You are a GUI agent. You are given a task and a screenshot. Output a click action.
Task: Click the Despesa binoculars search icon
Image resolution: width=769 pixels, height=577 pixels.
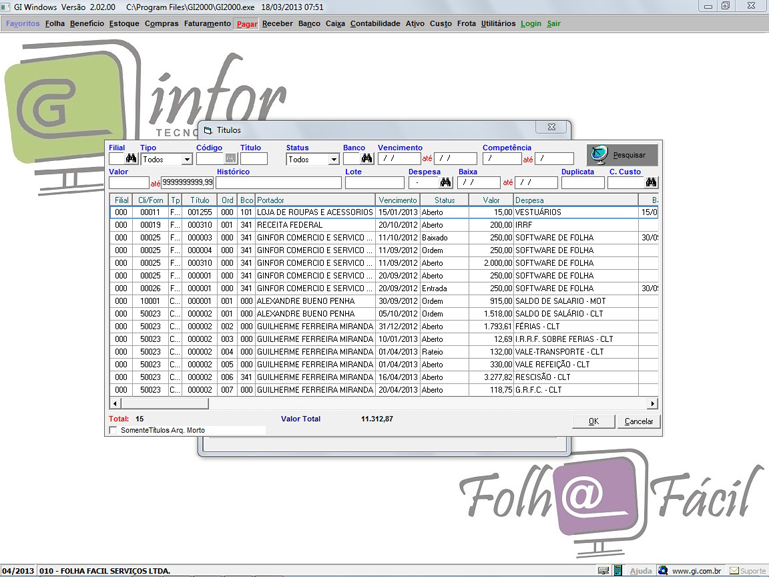coord(445,182)
